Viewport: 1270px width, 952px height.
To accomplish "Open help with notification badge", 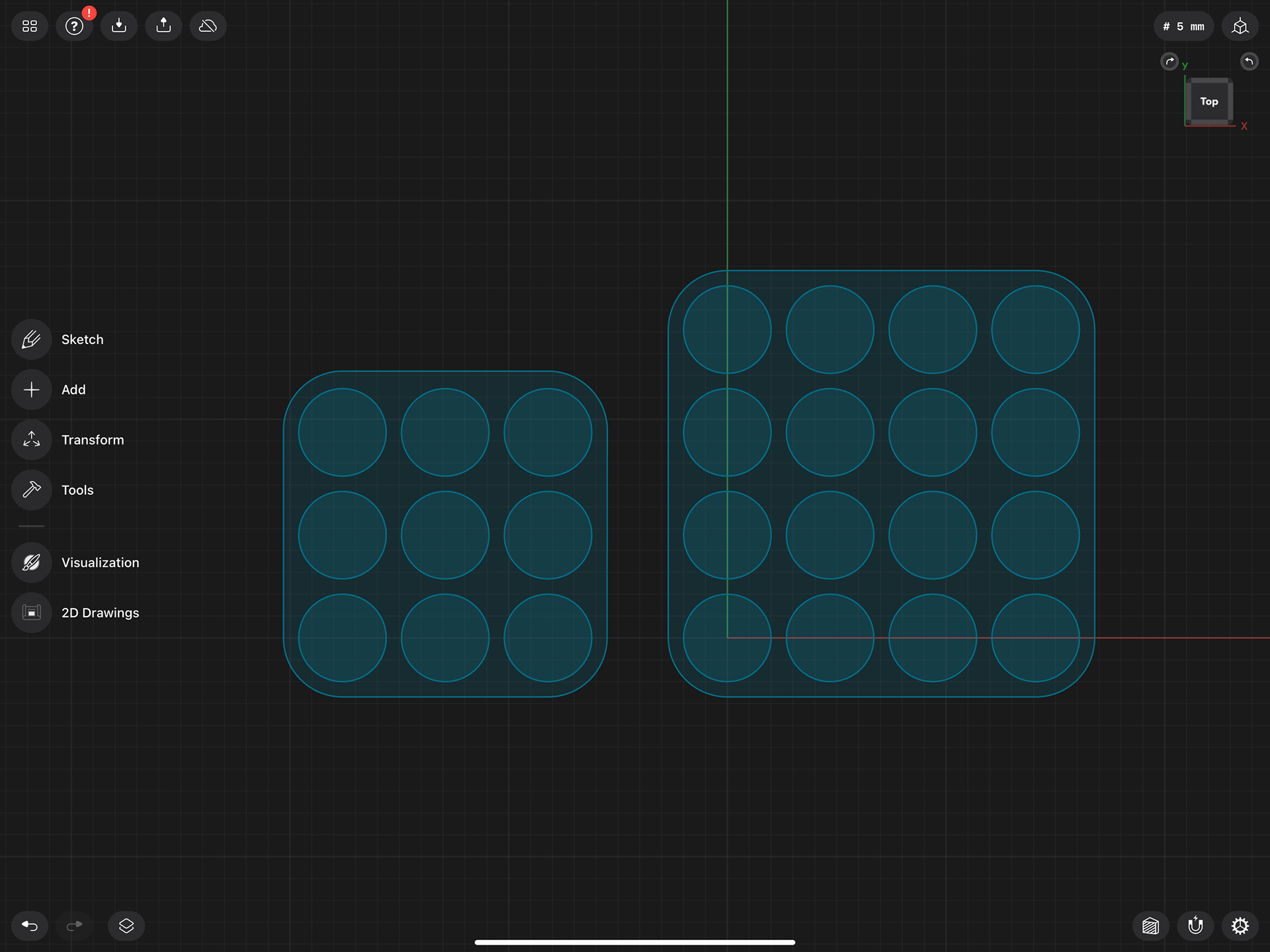I will [74, 26].
